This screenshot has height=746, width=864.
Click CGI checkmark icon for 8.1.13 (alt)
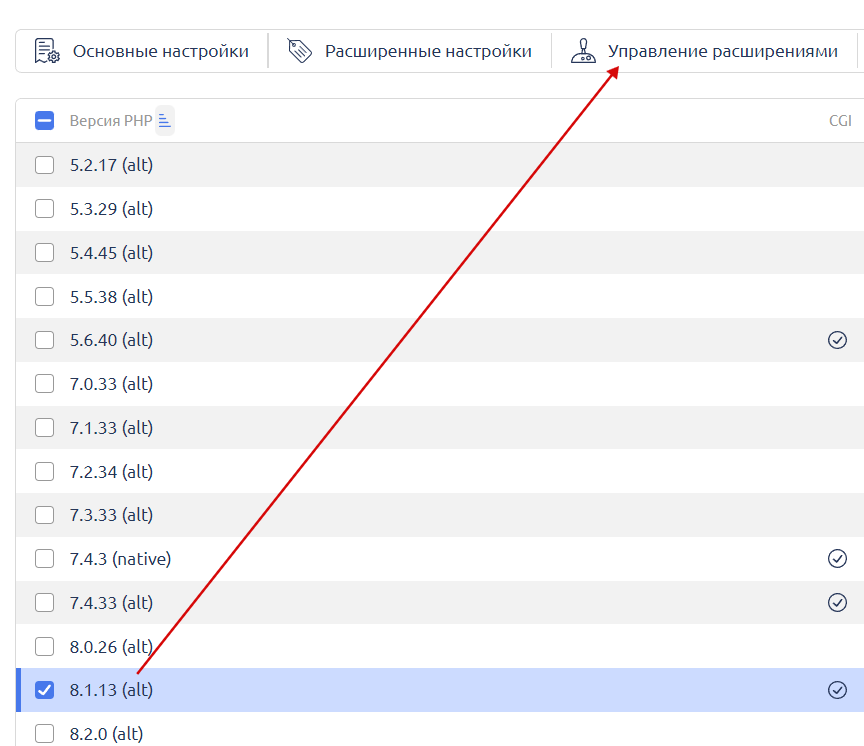[x=837, y=690]
